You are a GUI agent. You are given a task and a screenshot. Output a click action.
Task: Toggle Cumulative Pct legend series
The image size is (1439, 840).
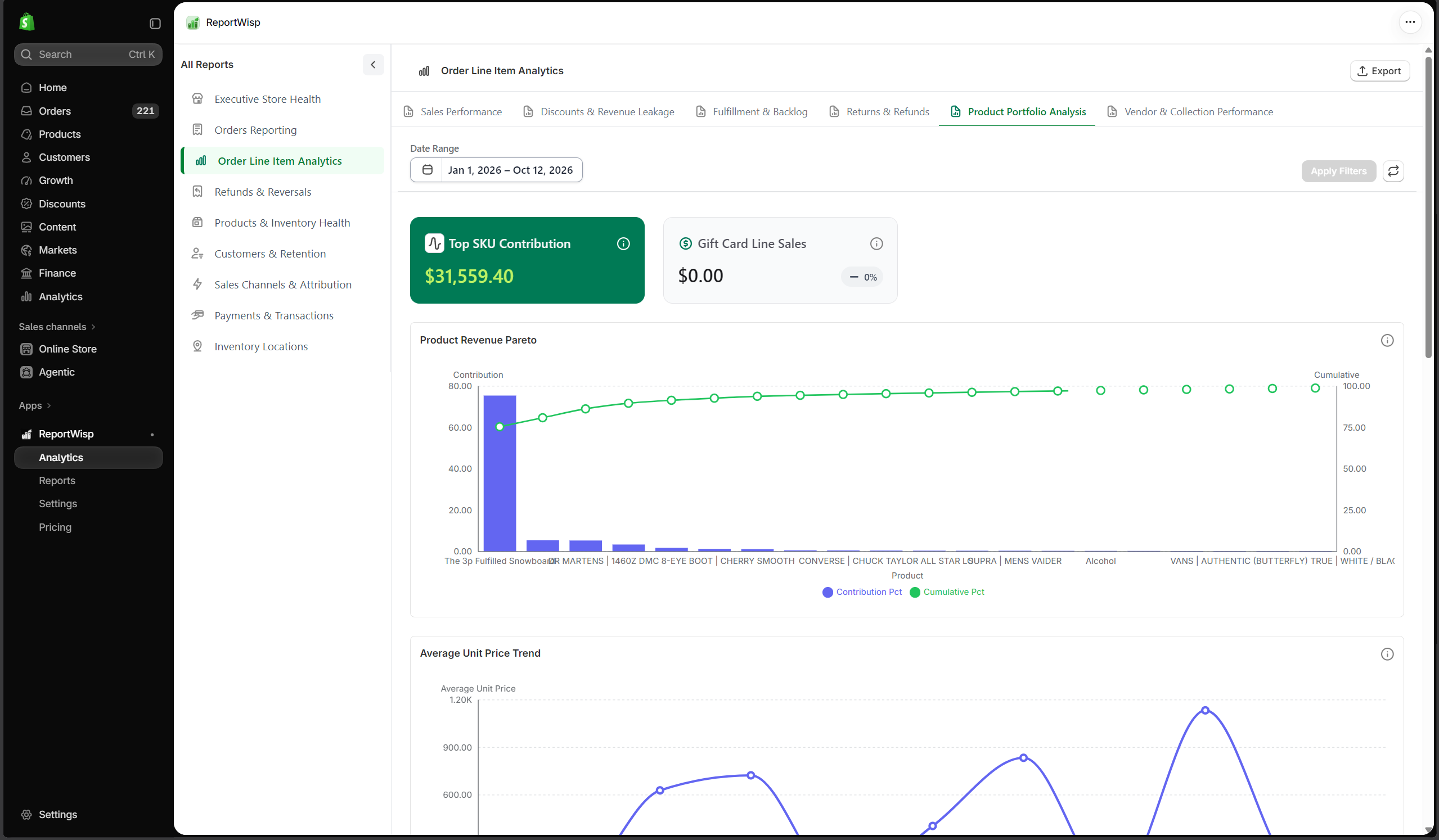947,593
